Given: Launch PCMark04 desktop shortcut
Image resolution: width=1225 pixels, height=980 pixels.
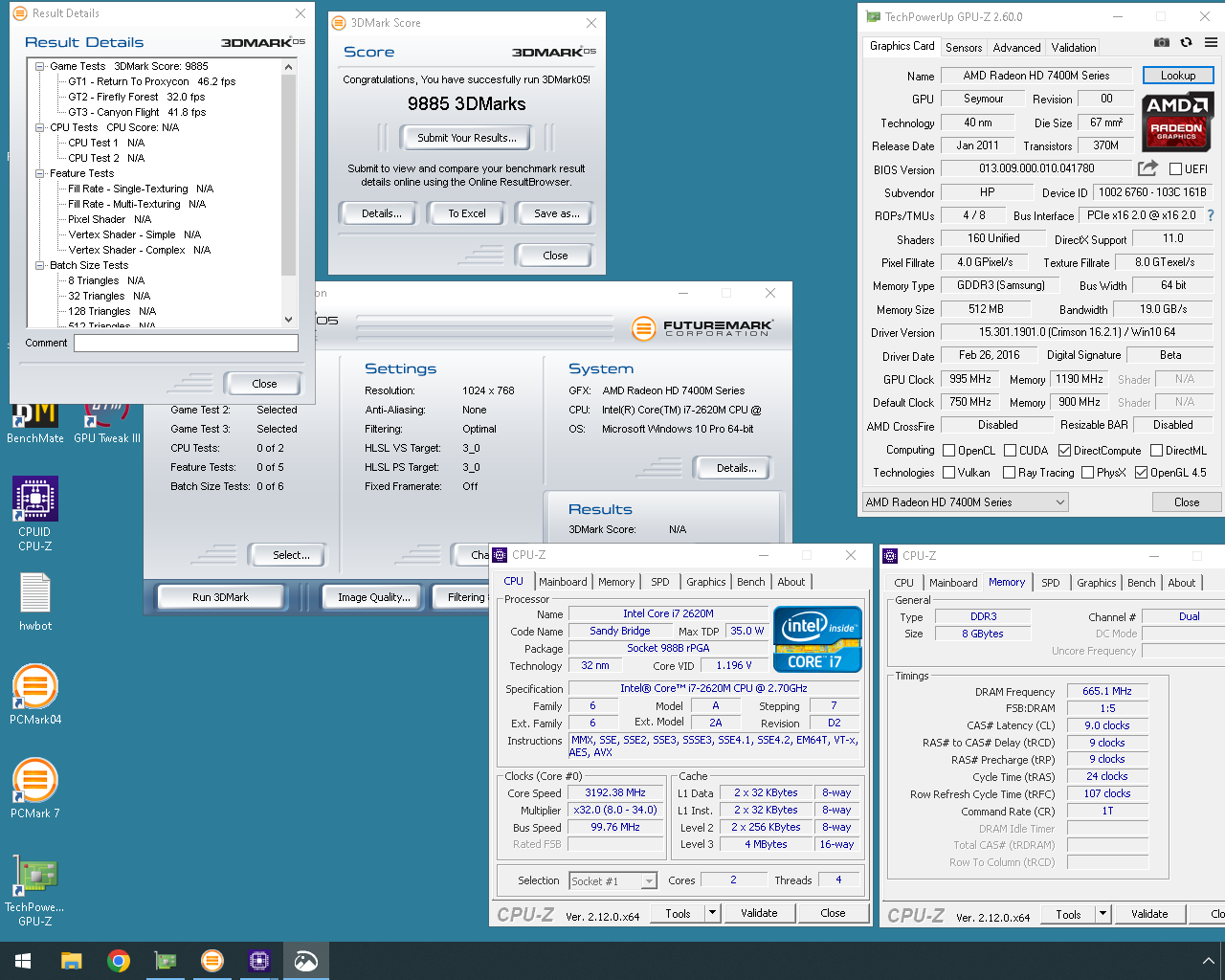Looking at the screenshot, I should [35, 694].
